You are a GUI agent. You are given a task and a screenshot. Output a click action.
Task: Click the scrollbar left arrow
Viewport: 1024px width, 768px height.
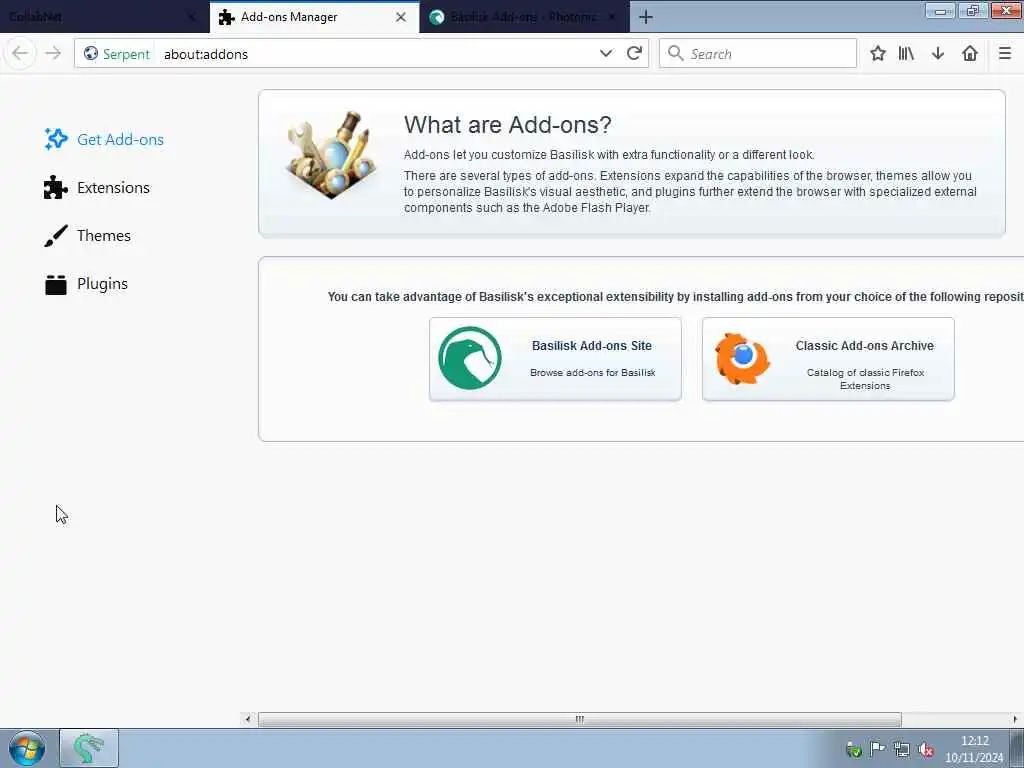coord(248,719)
